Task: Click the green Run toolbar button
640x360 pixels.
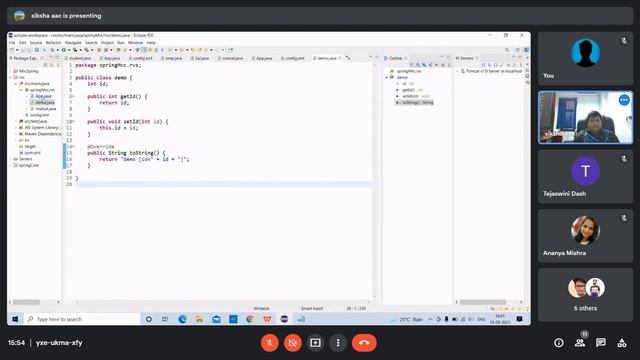Action: [x=64, y=50]
